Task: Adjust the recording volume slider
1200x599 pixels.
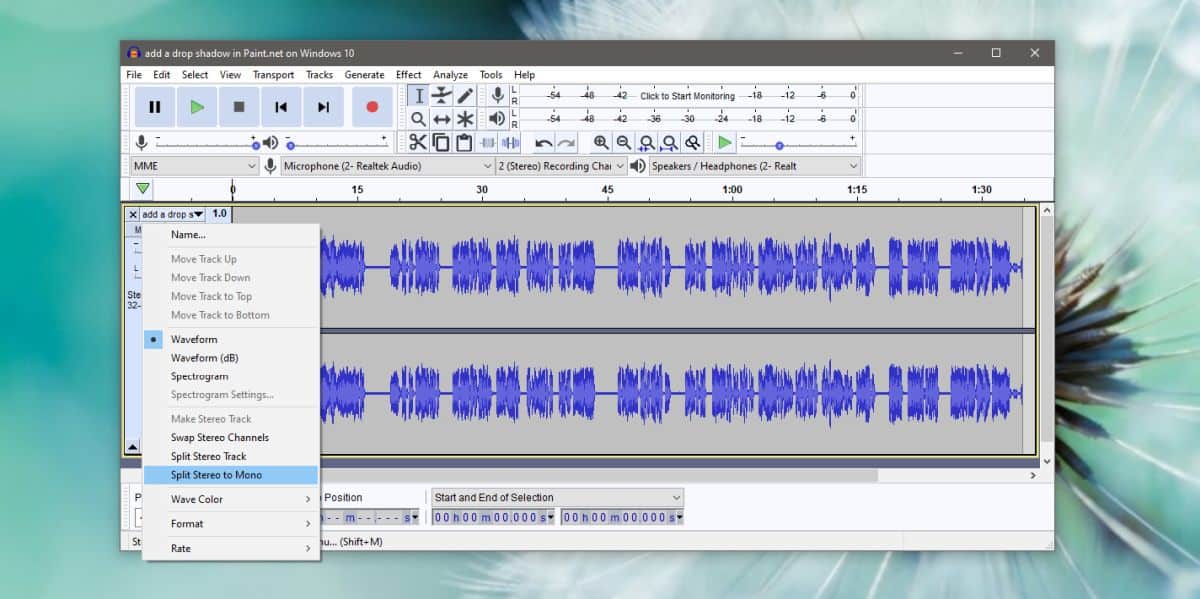Action: [x=205, y=143]
